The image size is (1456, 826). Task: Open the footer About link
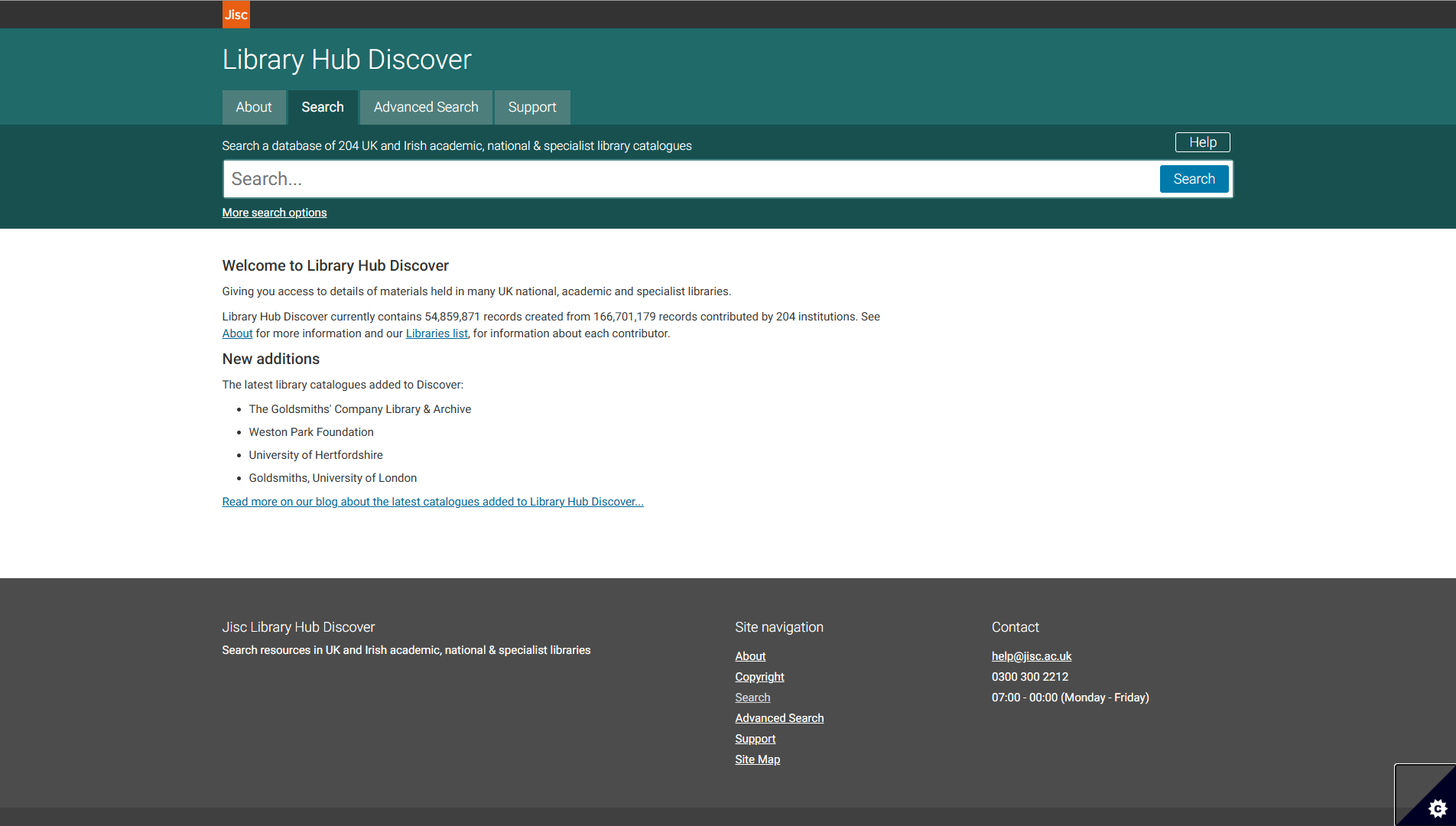tap(749, 656)
